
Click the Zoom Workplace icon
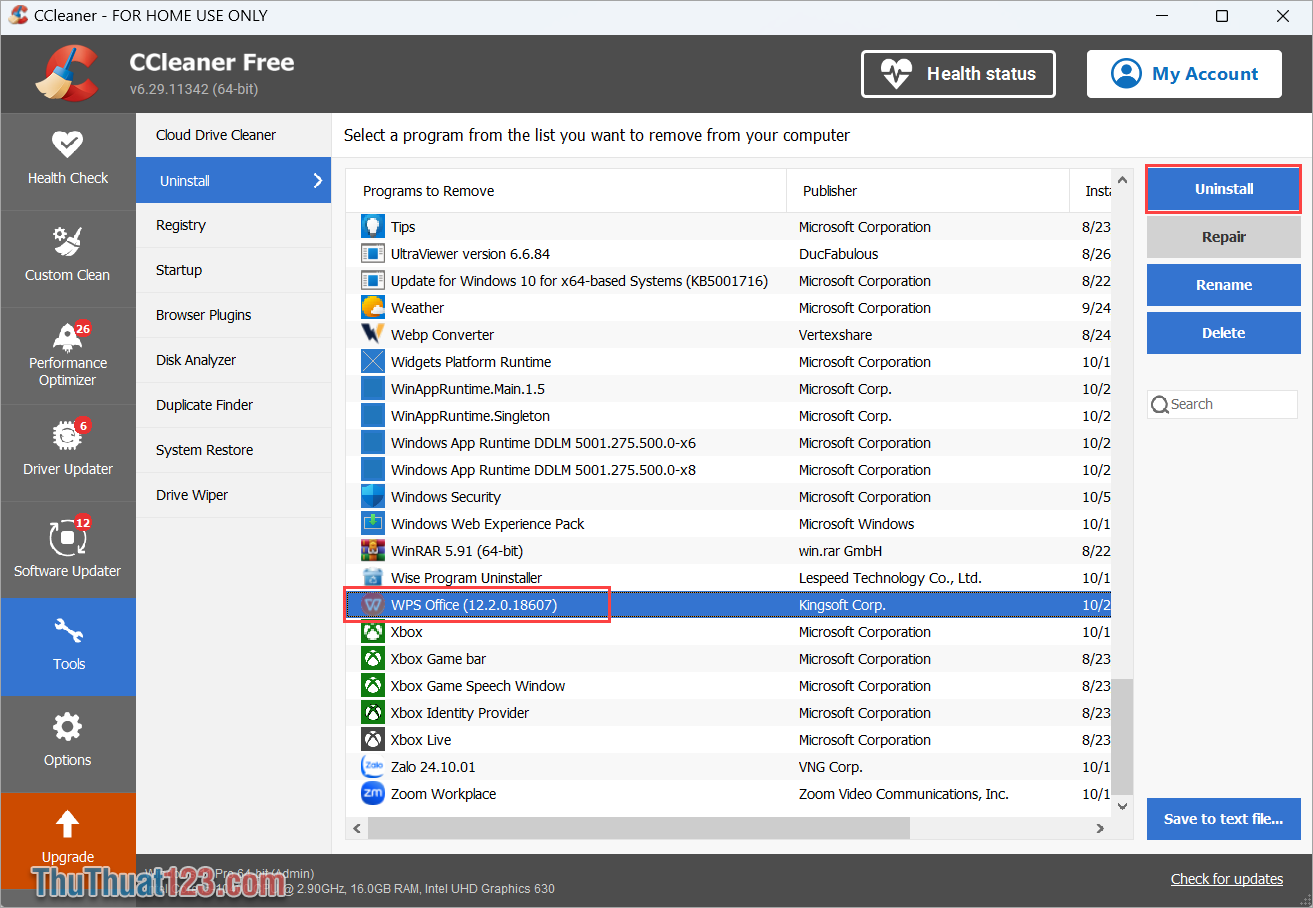(x=372, y=794)
